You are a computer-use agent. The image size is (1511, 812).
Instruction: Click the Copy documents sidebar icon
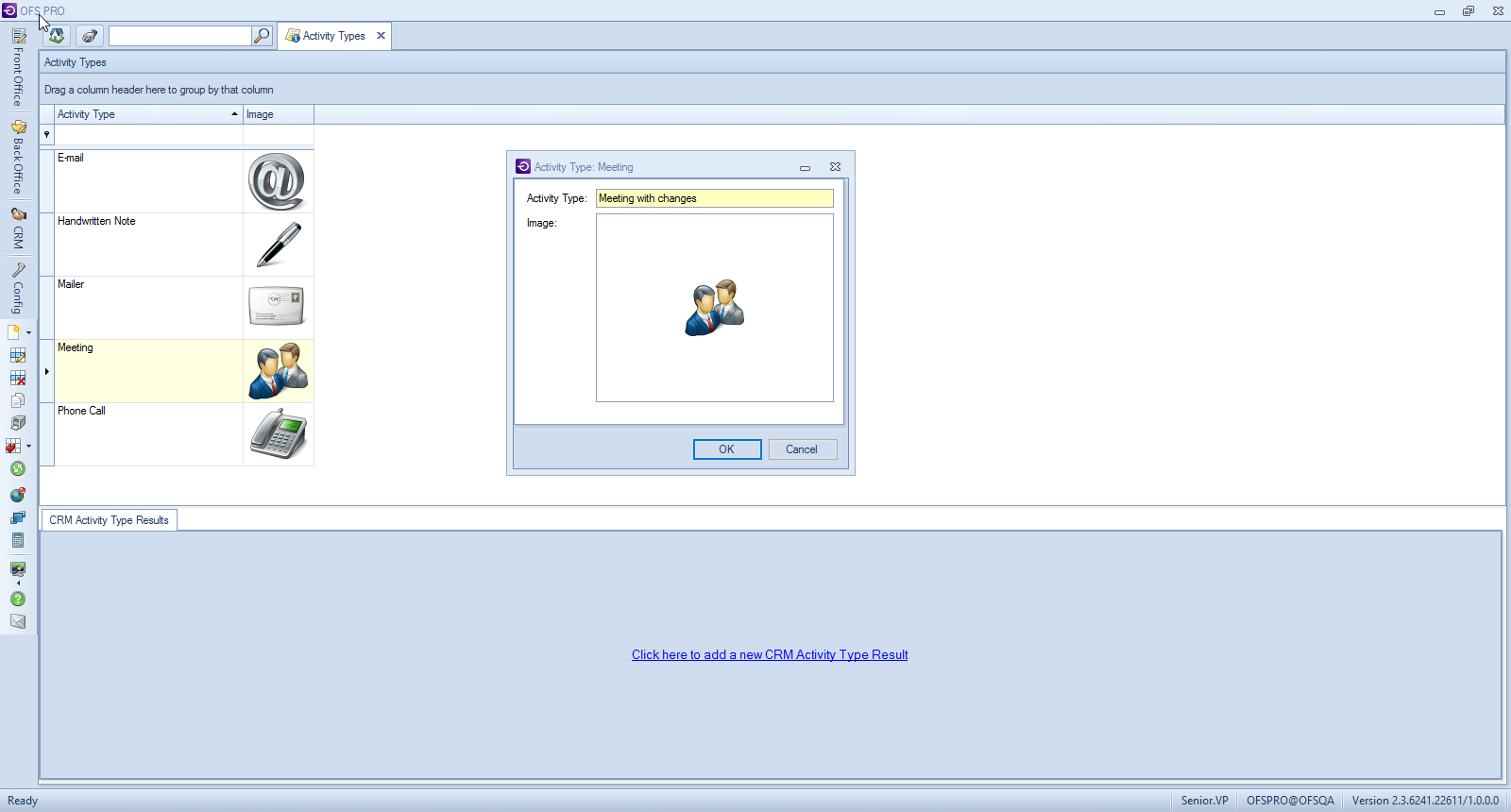pyautogui.click(x=18, y=400)
